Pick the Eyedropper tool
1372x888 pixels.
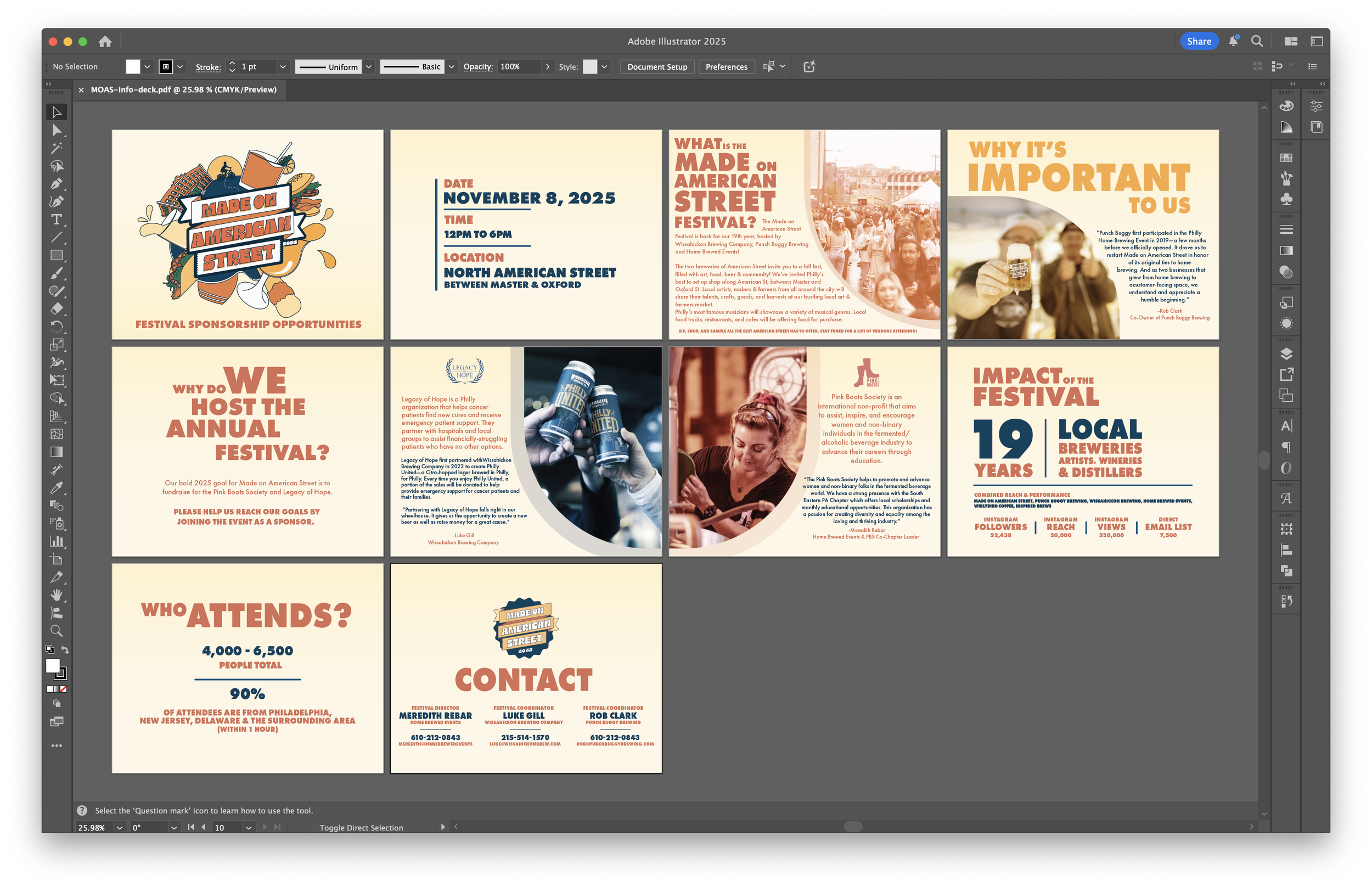pyautogui.click(x=57, y=488)
